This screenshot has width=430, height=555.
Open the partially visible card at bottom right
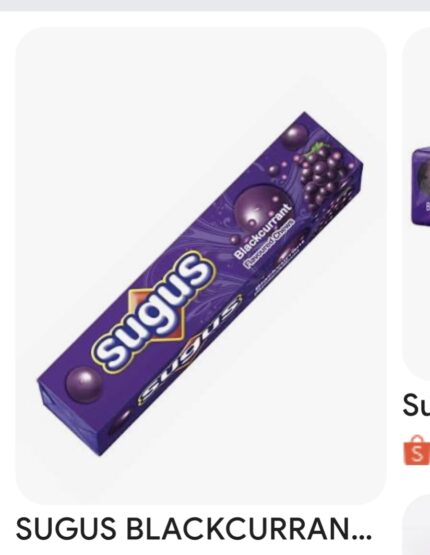pos(416,525)
